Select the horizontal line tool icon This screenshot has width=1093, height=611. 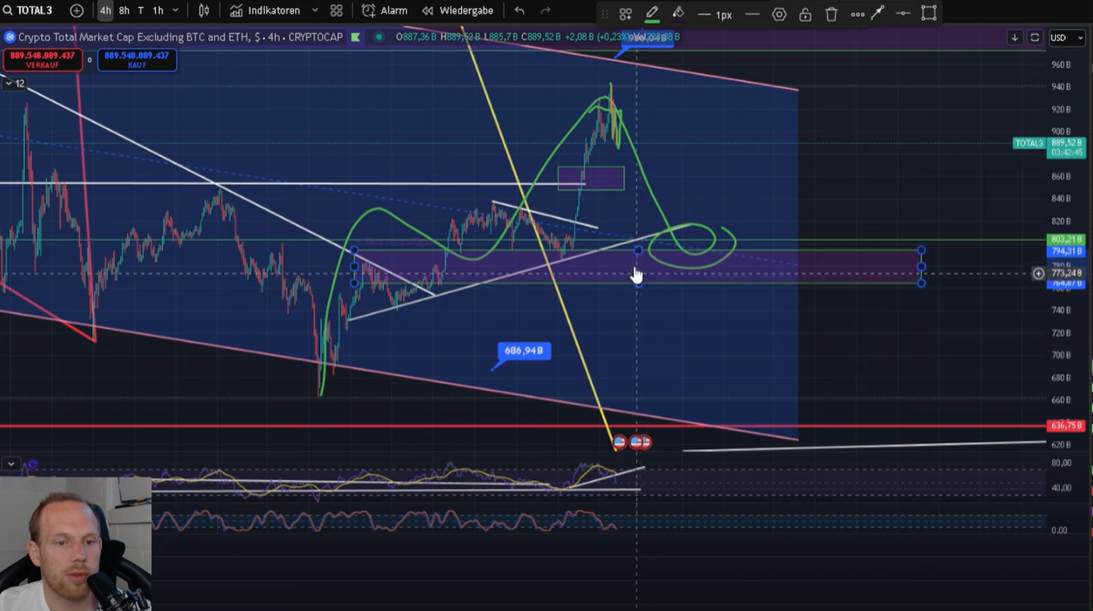pyautogui.click(x=903, y=13)
